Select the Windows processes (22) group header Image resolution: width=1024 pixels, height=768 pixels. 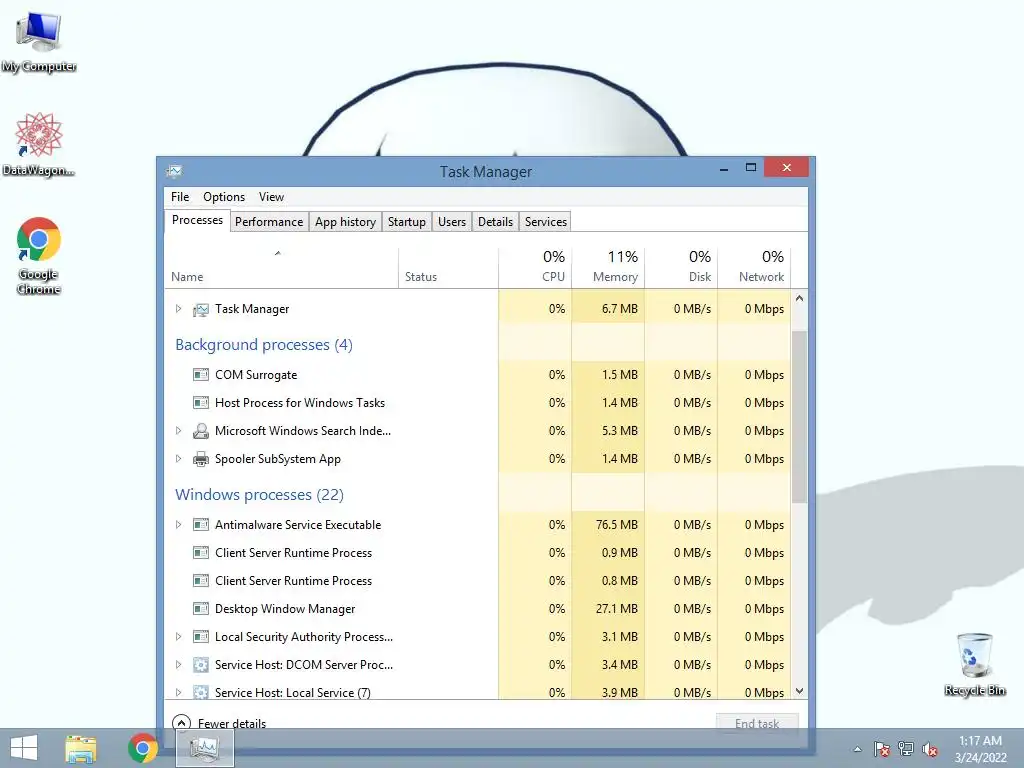[x=259, y=495]
